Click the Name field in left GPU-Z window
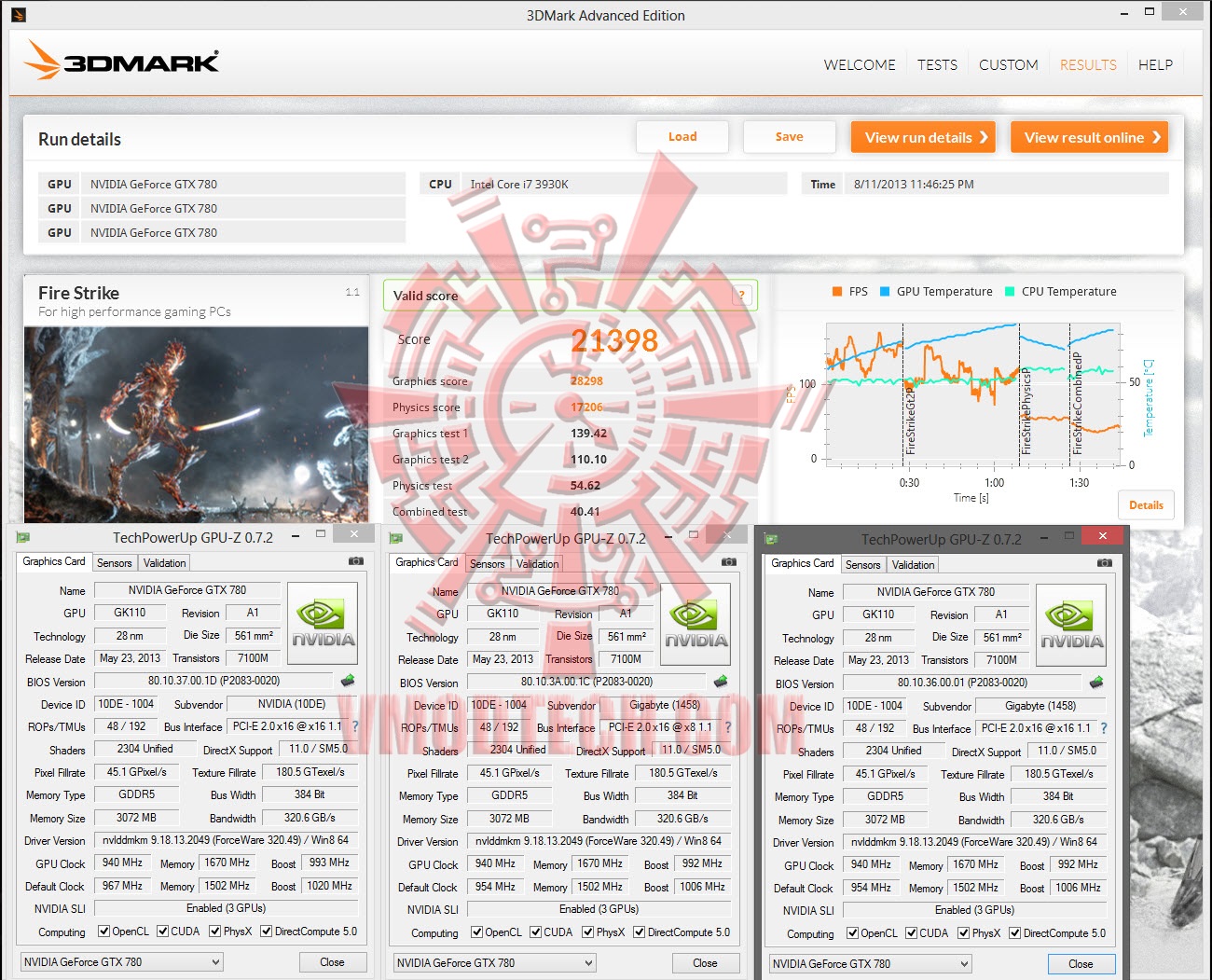This screenshot has height=980, width=1212. click(187, 590)
